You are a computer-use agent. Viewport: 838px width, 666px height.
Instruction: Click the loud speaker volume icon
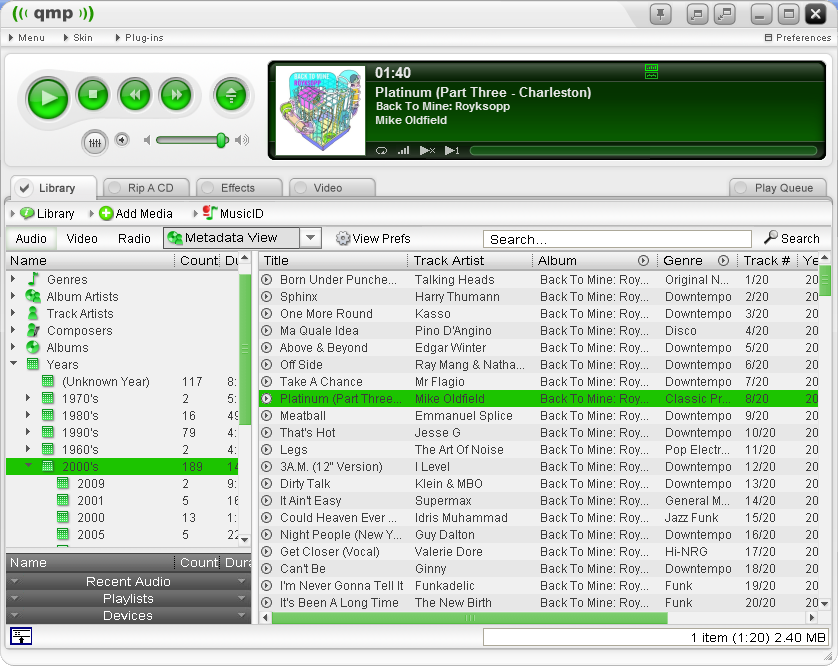coord(242,140)
